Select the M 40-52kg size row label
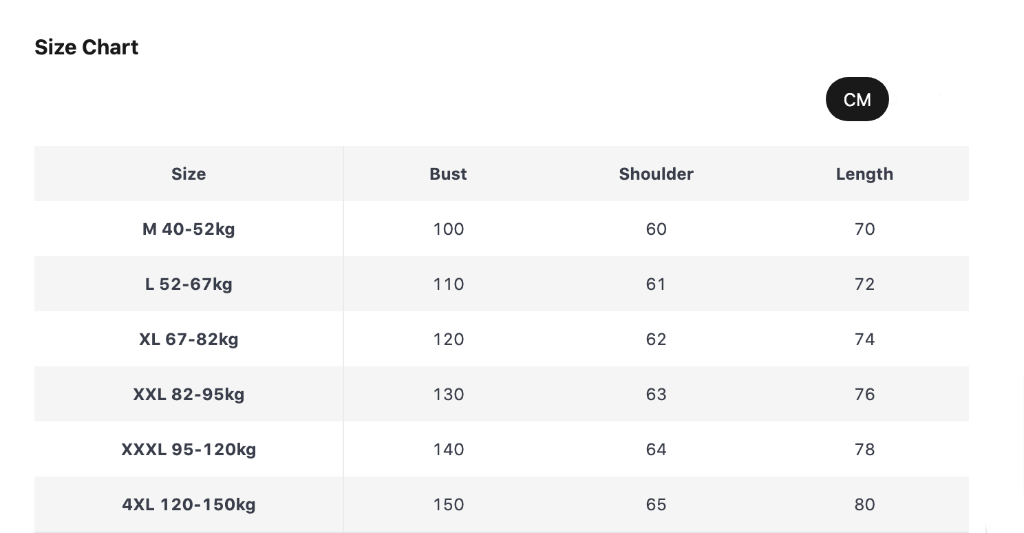Screen dimensions: 1024x533 (188, 229)
